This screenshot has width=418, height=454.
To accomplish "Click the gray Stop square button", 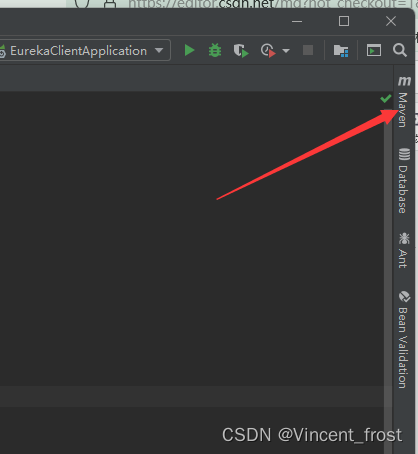I will [x=308, y=50].
